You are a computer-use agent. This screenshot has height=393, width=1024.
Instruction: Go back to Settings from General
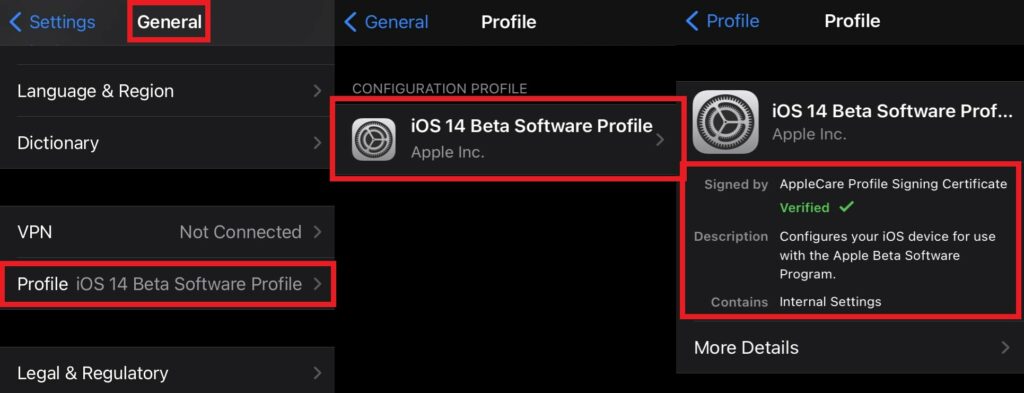(52, 22)
